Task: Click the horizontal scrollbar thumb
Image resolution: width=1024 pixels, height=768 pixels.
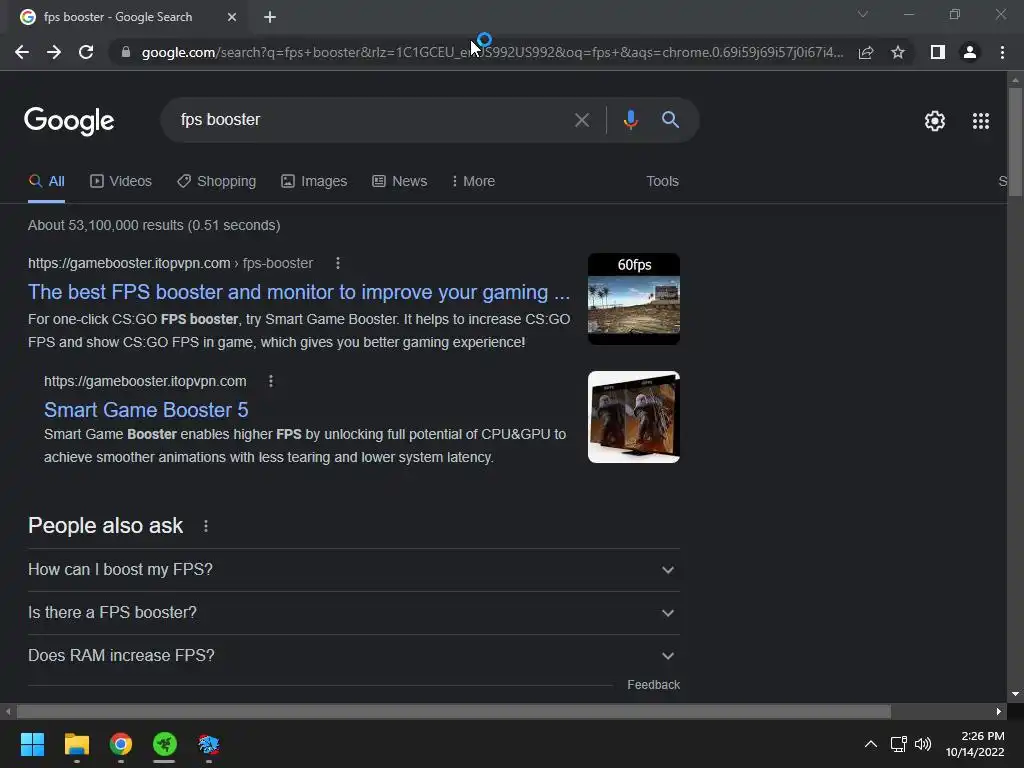Action: 454,711
